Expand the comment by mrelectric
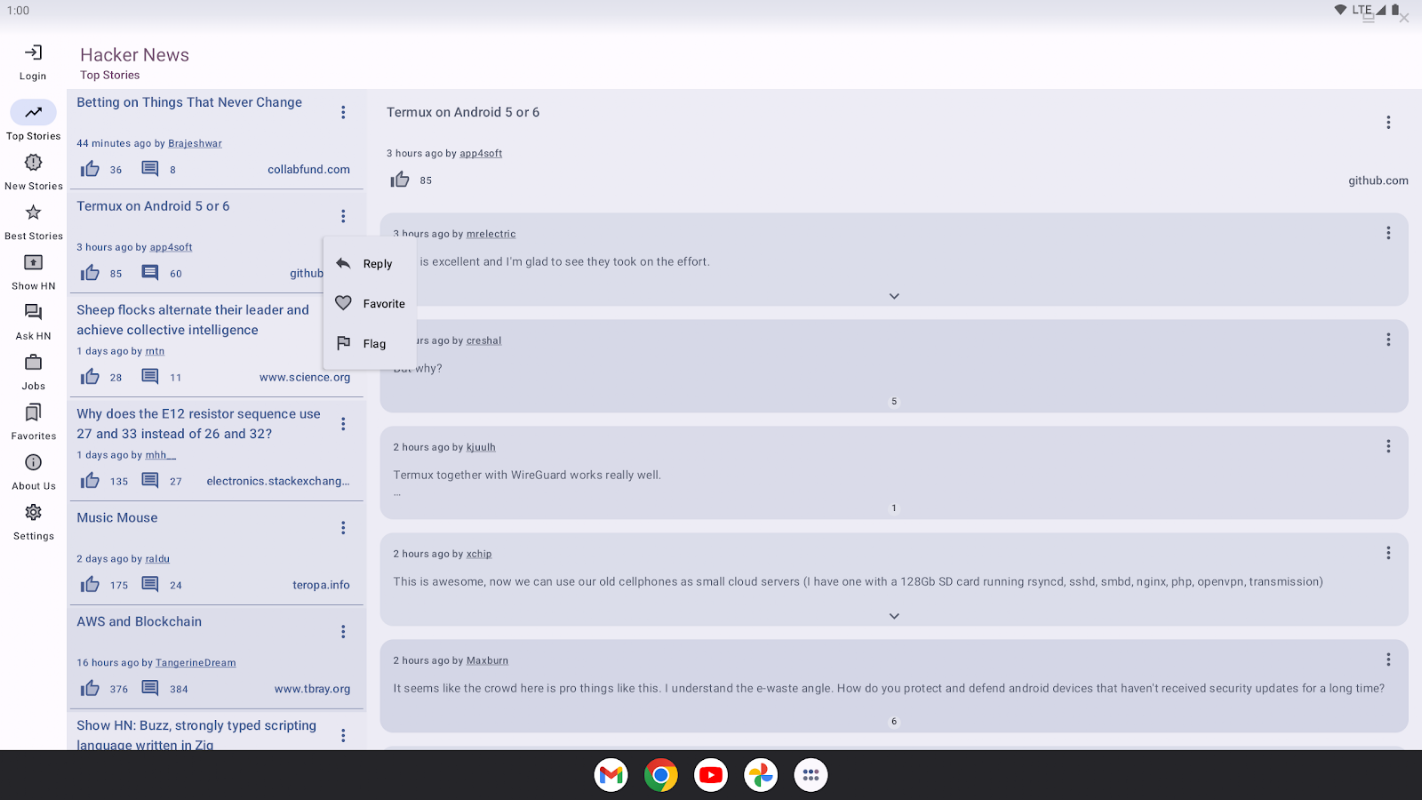 pos(894,296)
